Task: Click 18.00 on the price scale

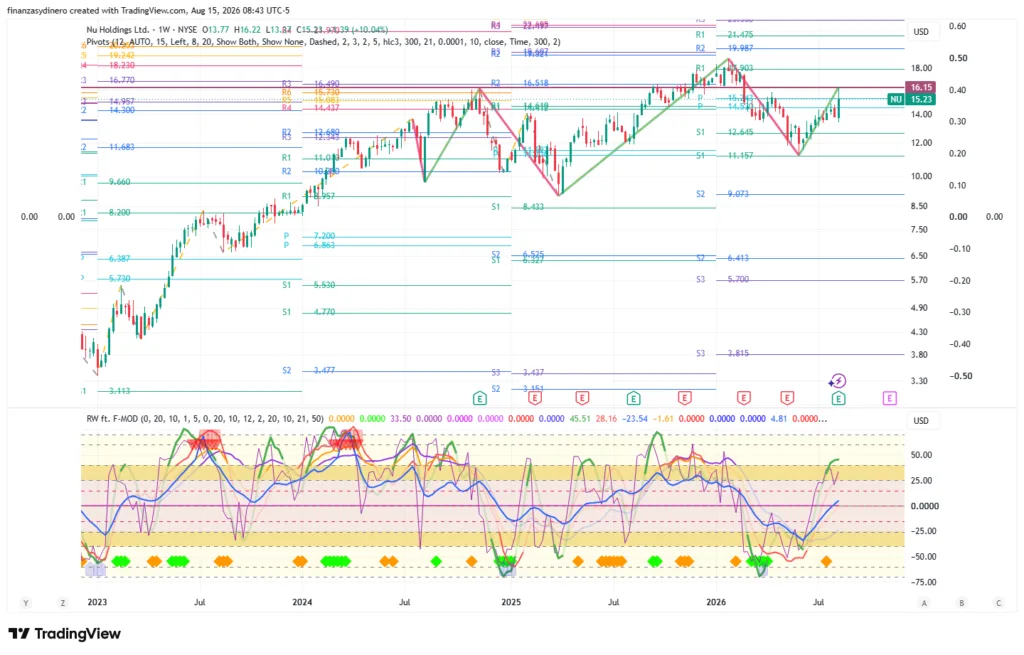Action: (921, 68)
